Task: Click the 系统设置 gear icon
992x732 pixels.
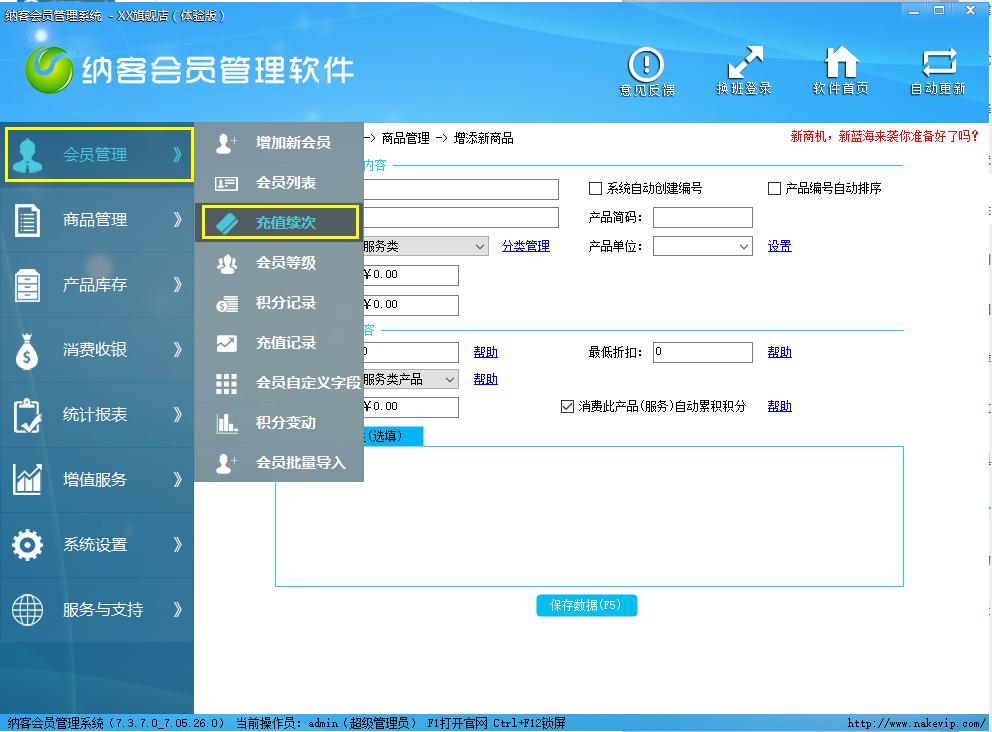Action: [27, 545]
